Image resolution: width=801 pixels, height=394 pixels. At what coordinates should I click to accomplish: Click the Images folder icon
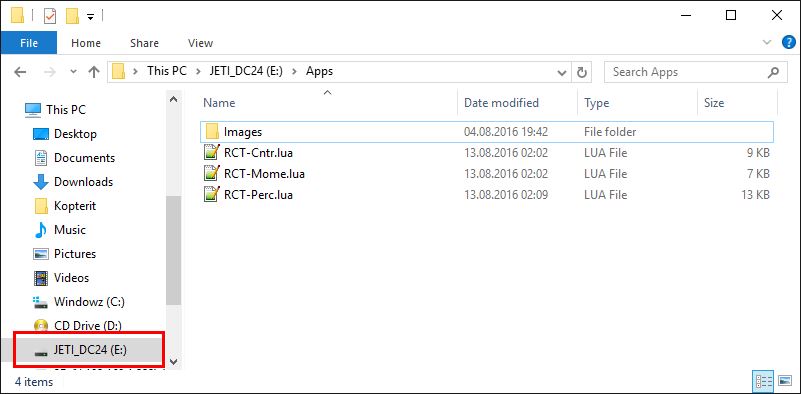[x=212, y=132]
